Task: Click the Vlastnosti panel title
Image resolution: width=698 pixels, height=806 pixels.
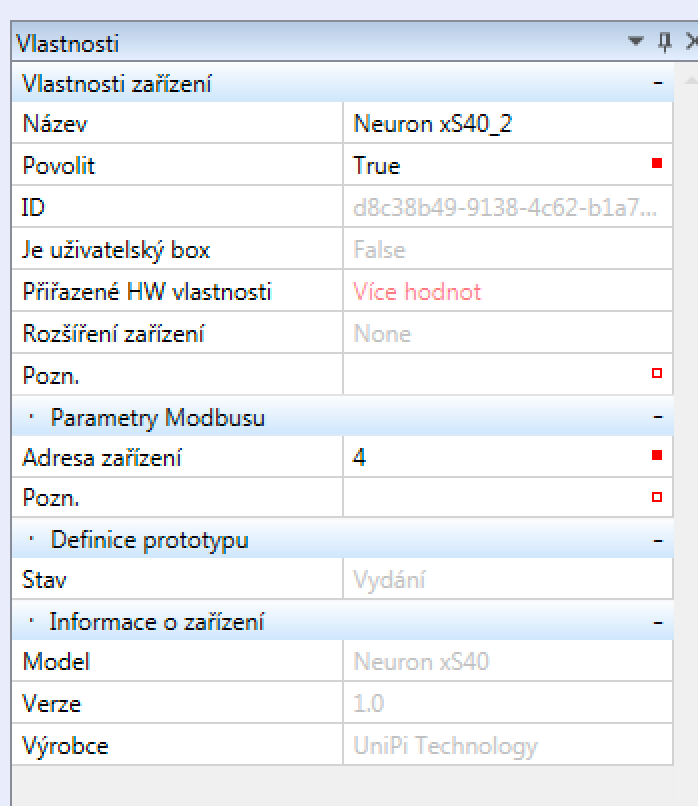Action: coord(68,43)
